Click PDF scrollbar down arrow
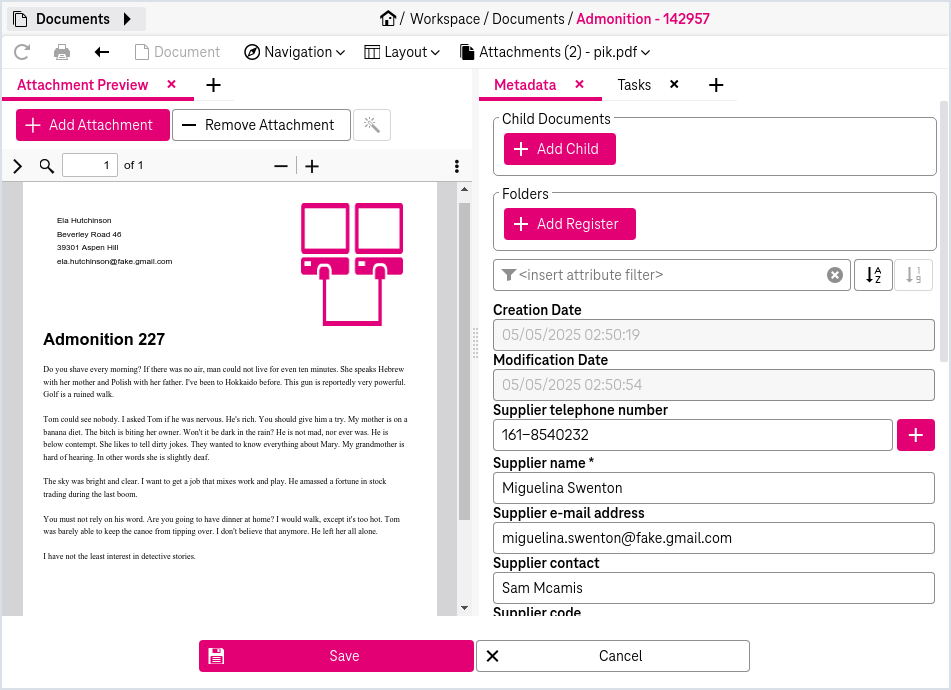The image size is (951, 690). tap(465, 608)
